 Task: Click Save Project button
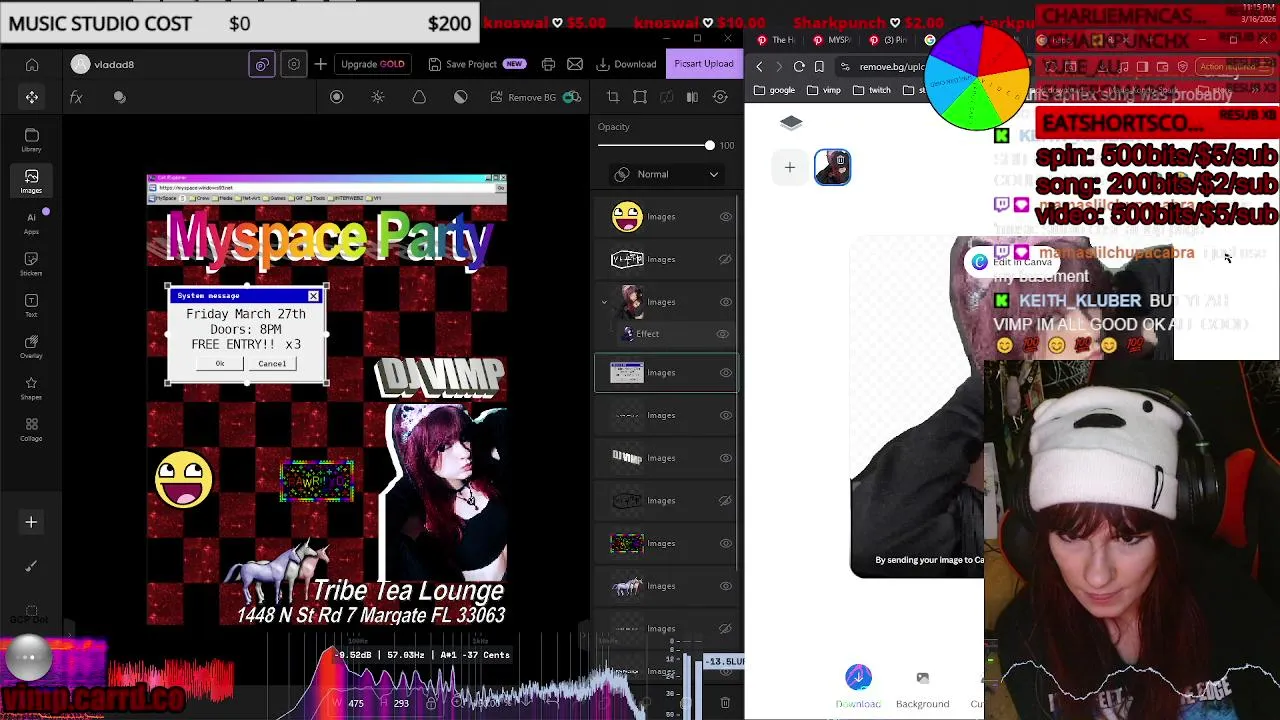pos(477,64)
